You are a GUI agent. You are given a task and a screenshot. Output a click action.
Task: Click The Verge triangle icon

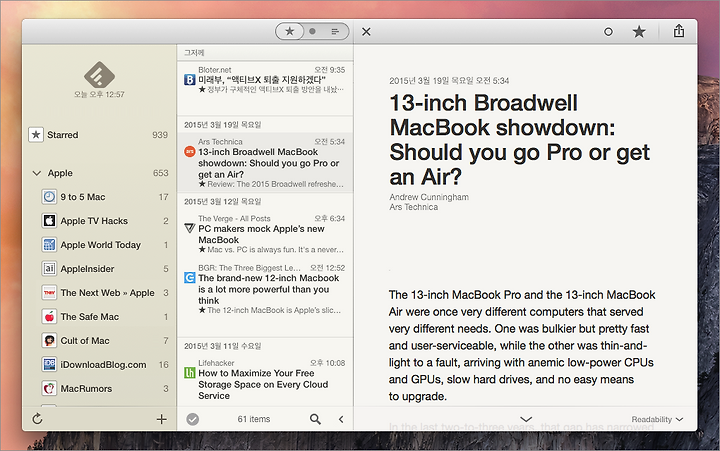click(190, 228)
